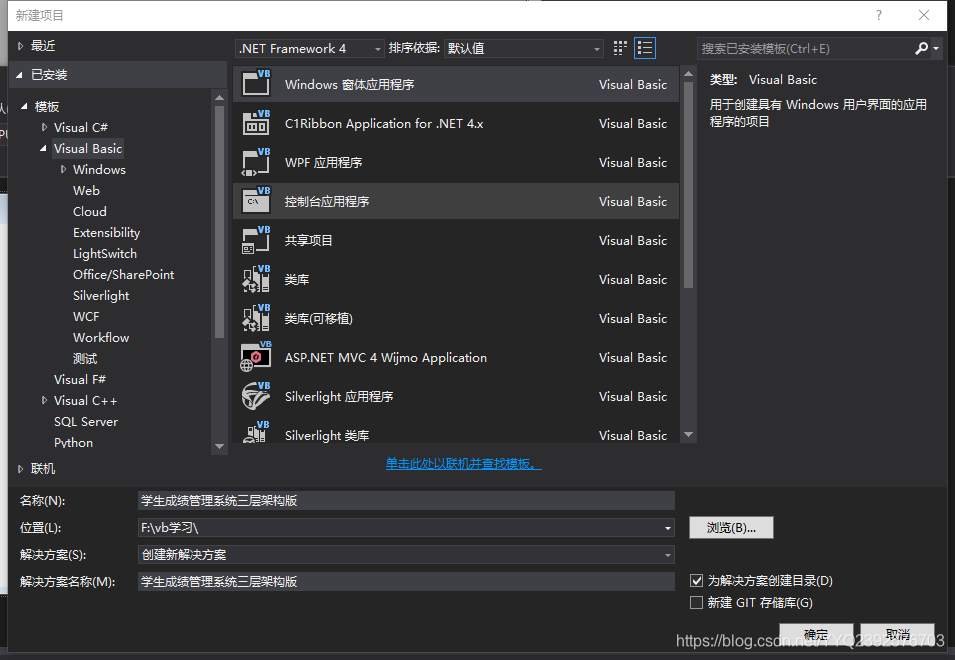
Task: Select 共享项目 template name text
Action: (309, 240)
